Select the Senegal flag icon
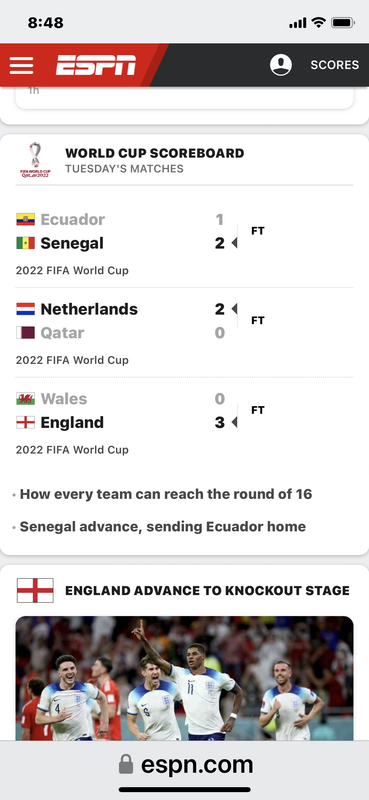The width and height of the screenshot is (369, 800). (26, 243)
